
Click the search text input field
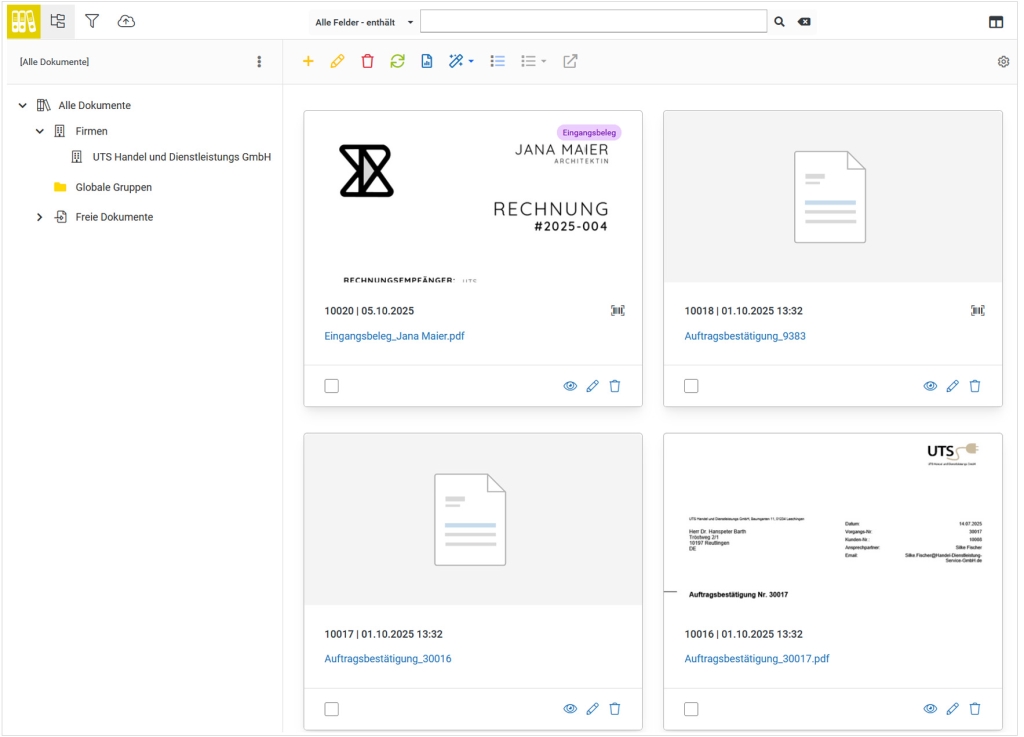click(594, 21)
